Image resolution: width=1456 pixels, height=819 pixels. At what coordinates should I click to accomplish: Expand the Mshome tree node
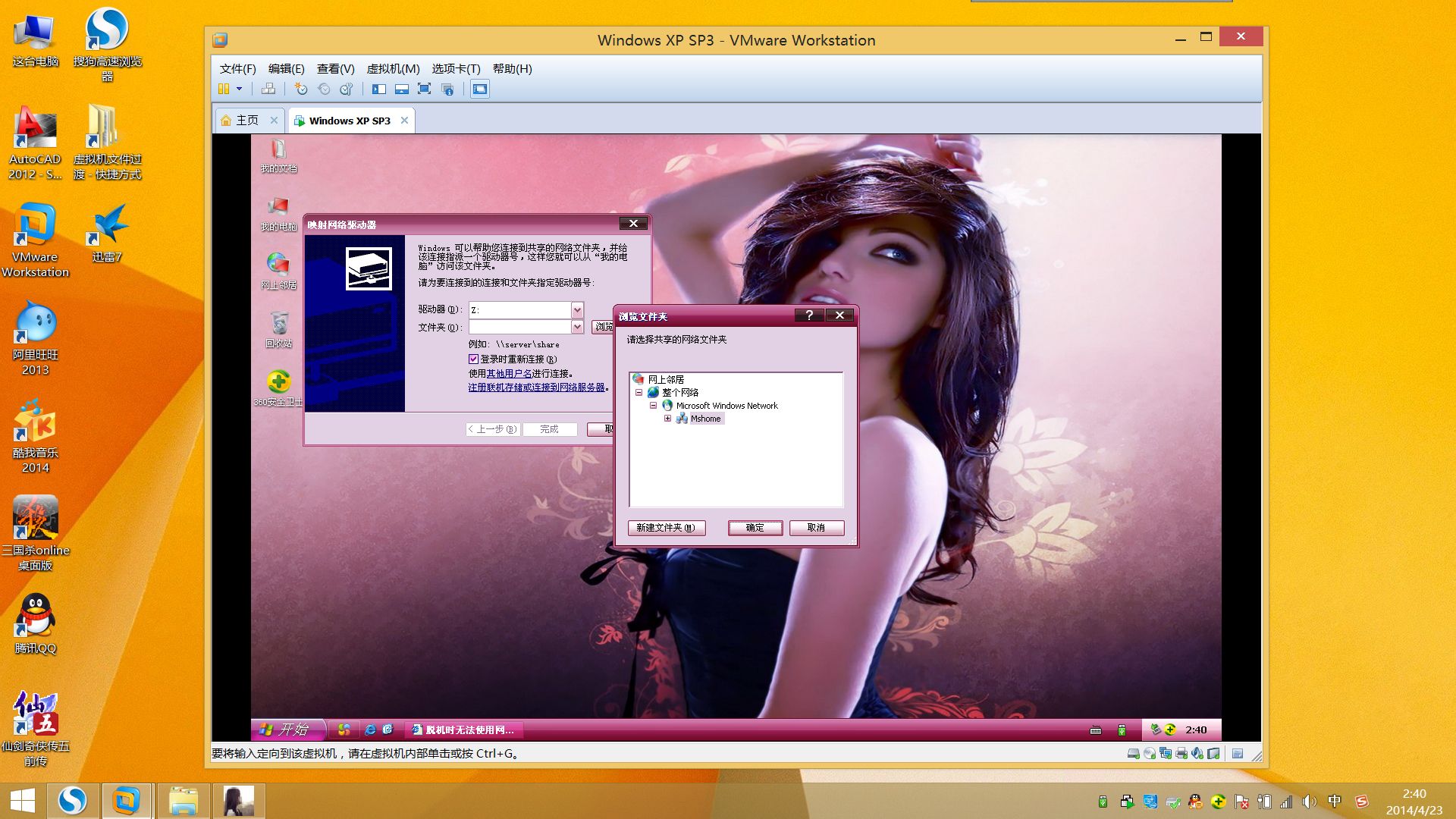667,419
